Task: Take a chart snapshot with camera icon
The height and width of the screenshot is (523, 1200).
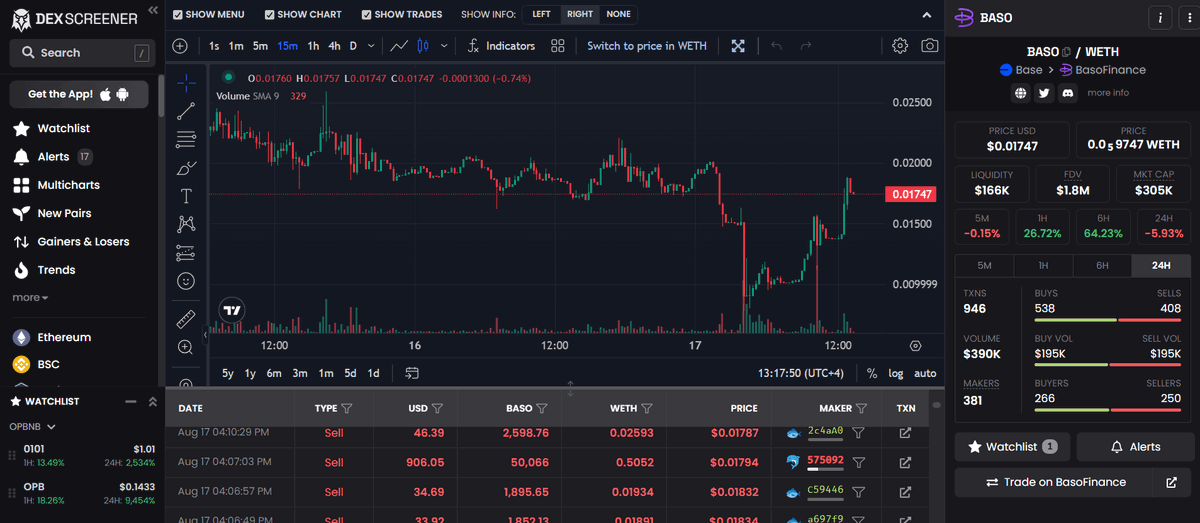Action: (x=930, y=46)
